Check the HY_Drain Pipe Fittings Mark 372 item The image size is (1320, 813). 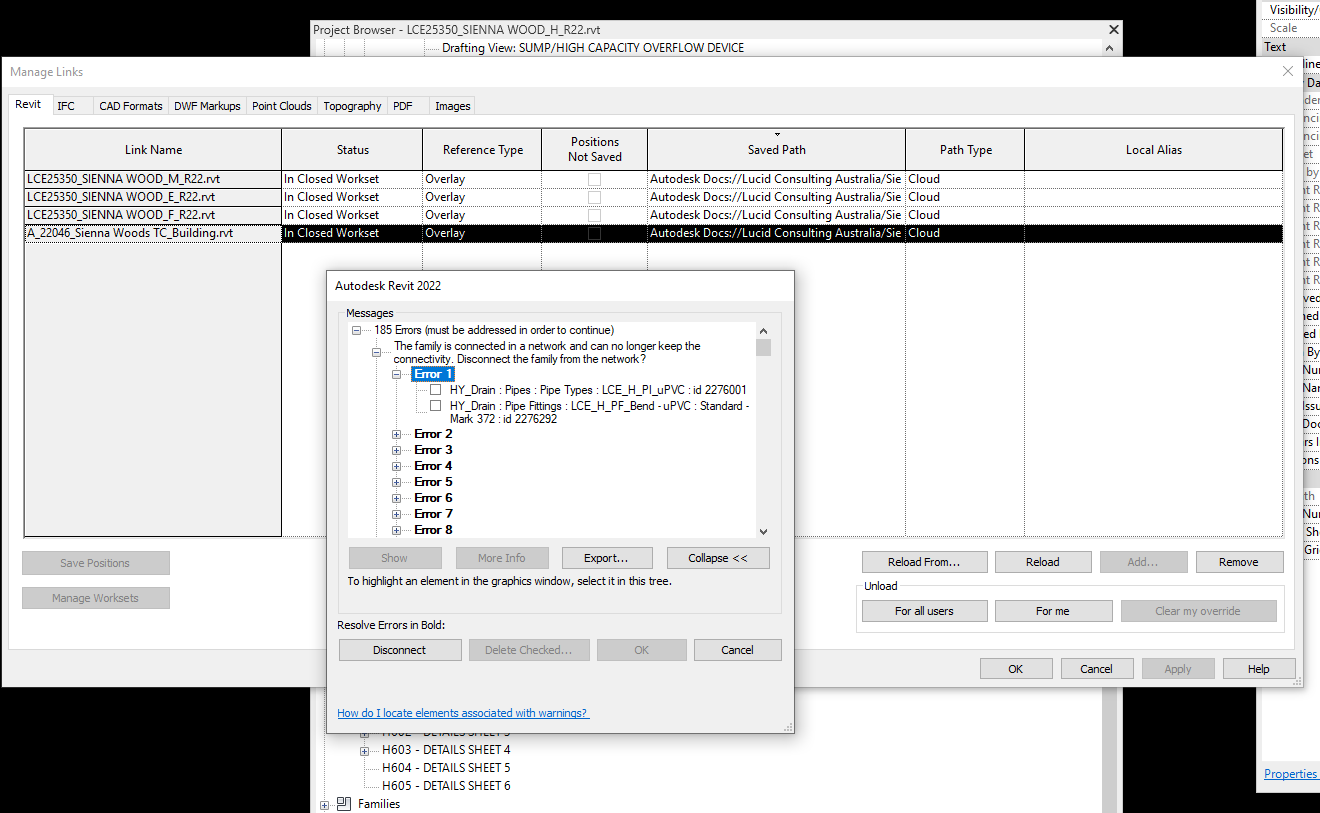435,406
